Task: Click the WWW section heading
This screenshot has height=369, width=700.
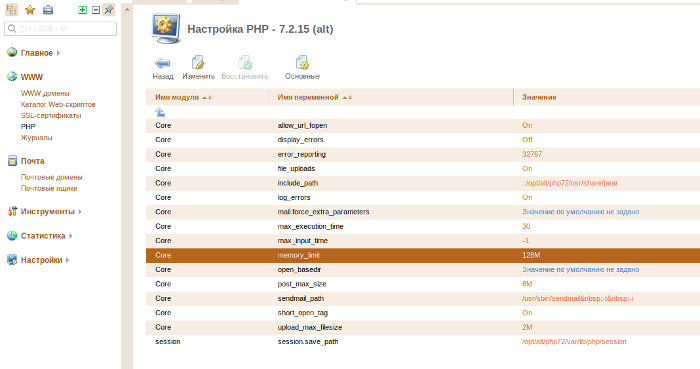Action: pos(32,77)
